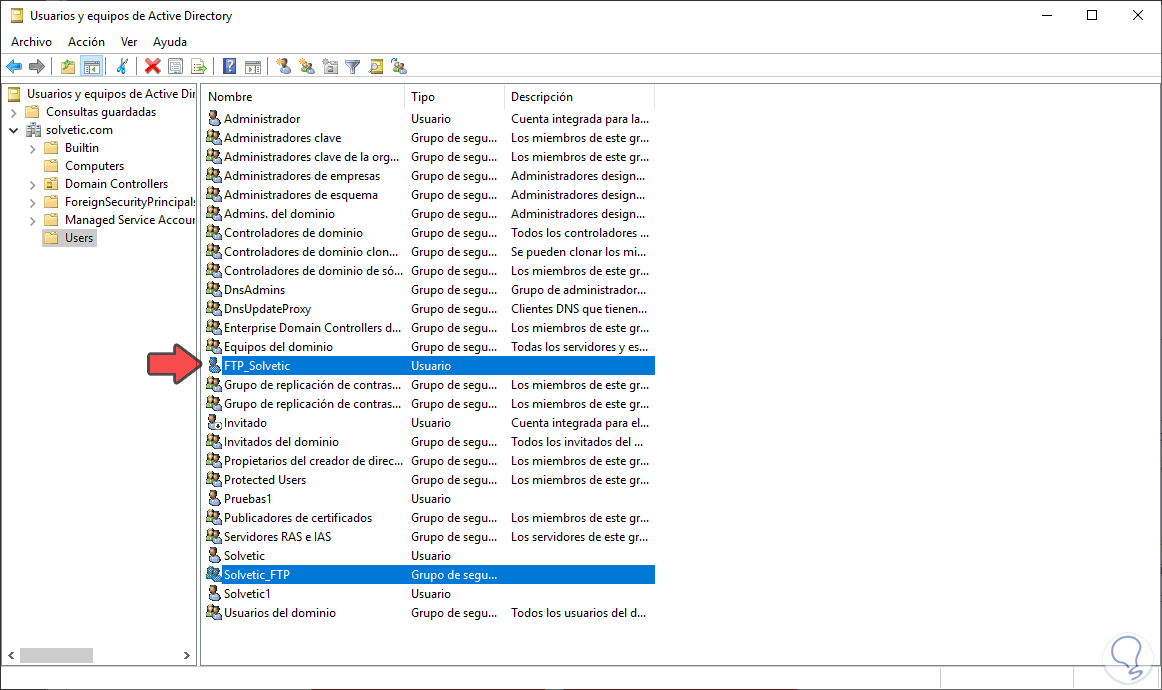The image size is (1162, 690).
Task: Click the Find objects magnifier icon
Action: (x=376, y=67)
